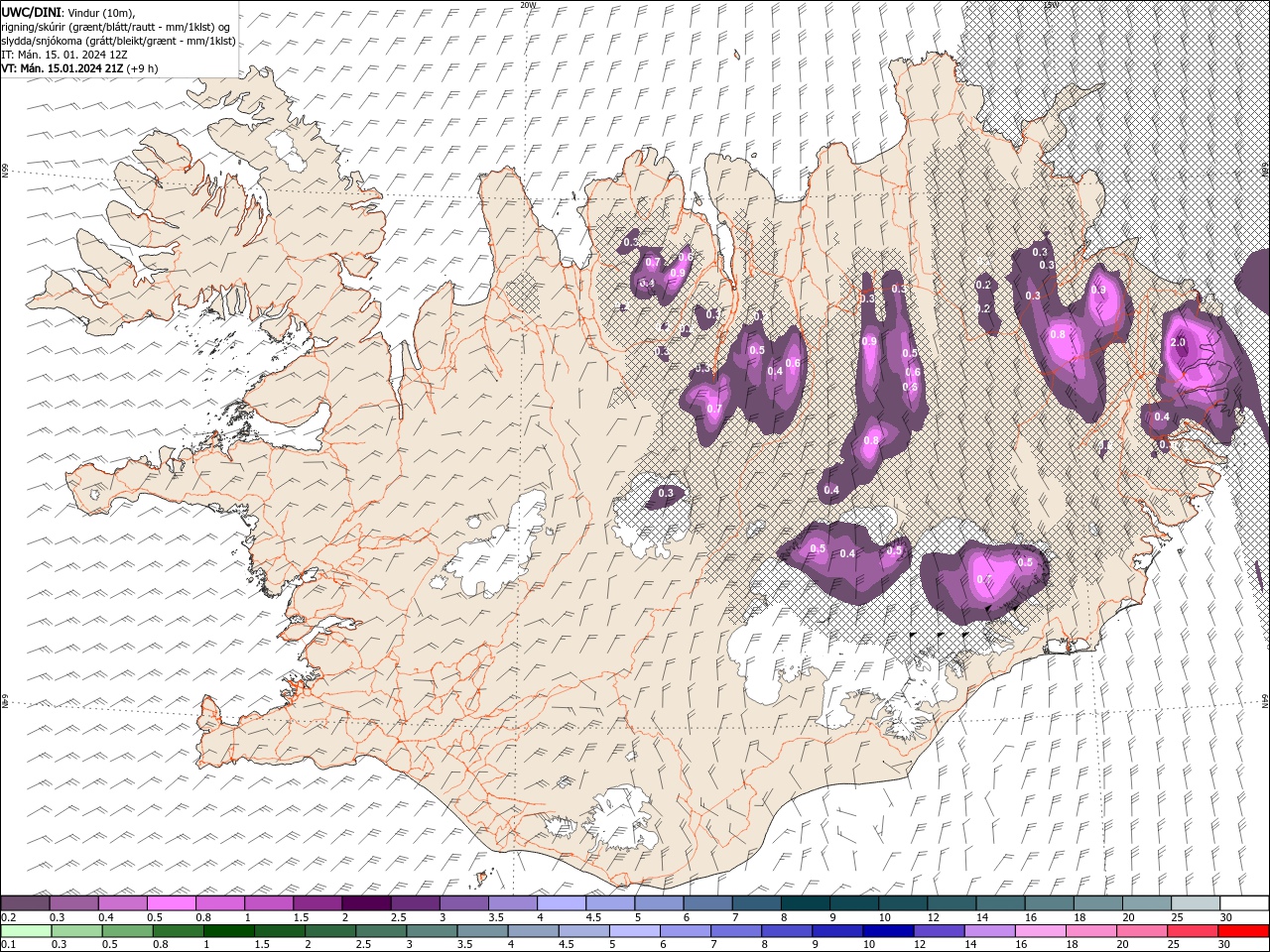Pick the top-row legend swatch starting at 0.3
This screenshot has height=952, width=1270.
(73, 903)
